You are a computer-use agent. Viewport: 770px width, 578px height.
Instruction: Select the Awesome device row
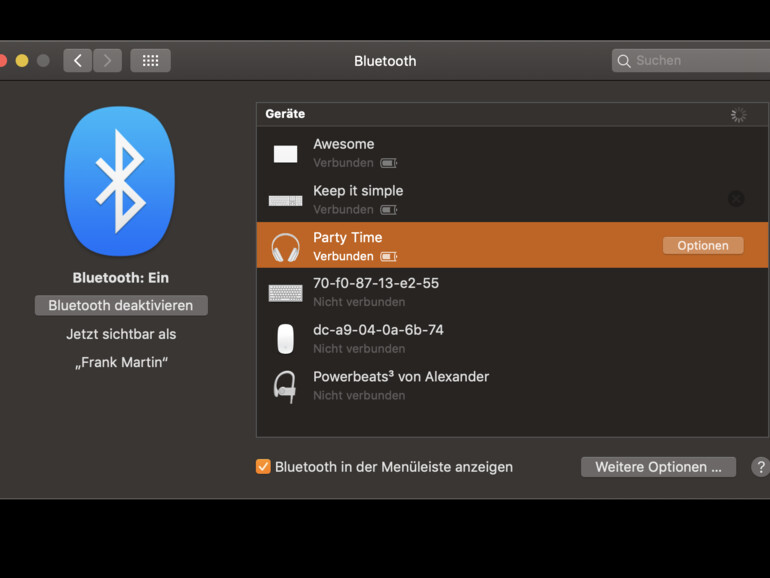(x=512, y=152)
